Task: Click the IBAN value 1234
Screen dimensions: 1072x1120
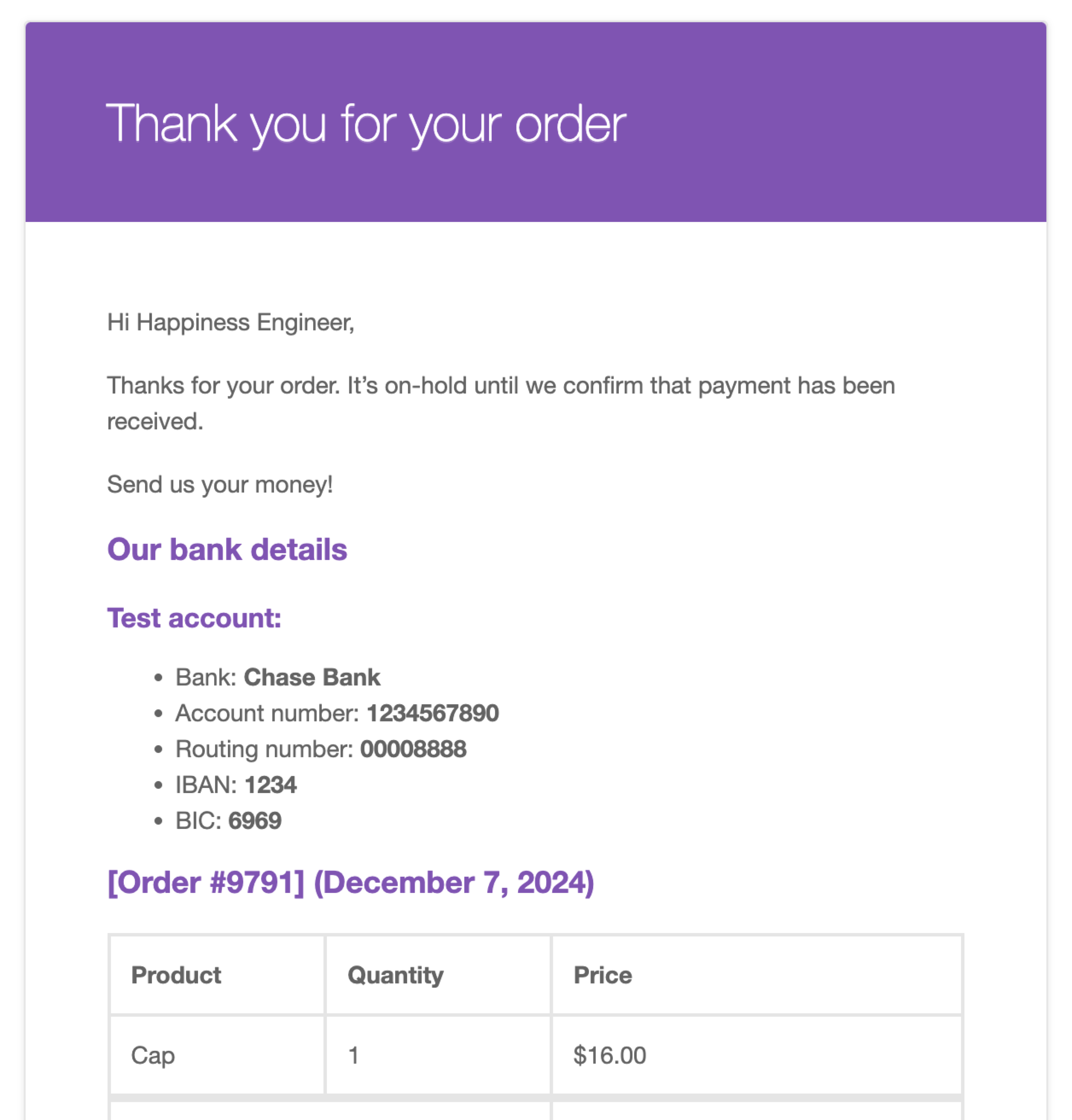Action: [270, 785]
